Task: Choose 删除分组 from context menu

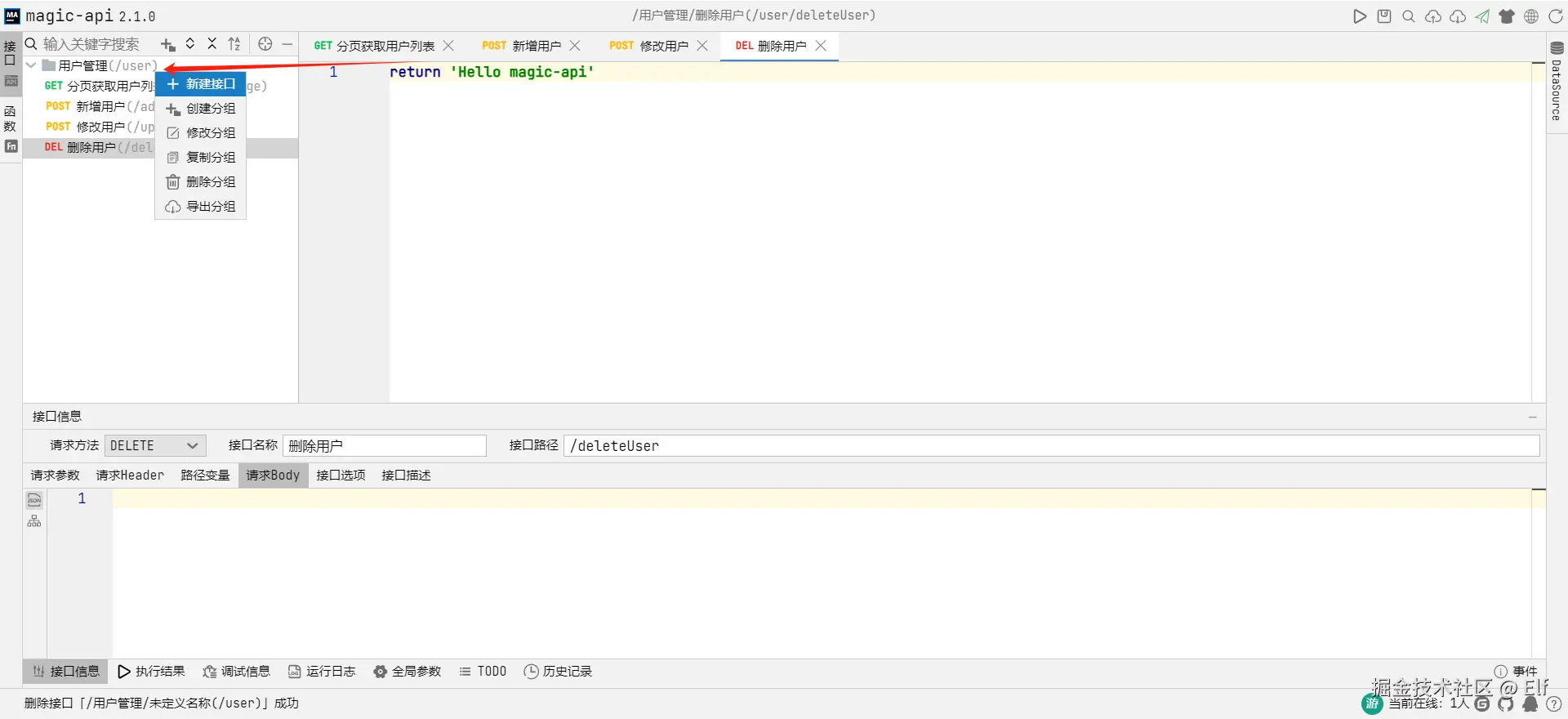Action: 201,182
